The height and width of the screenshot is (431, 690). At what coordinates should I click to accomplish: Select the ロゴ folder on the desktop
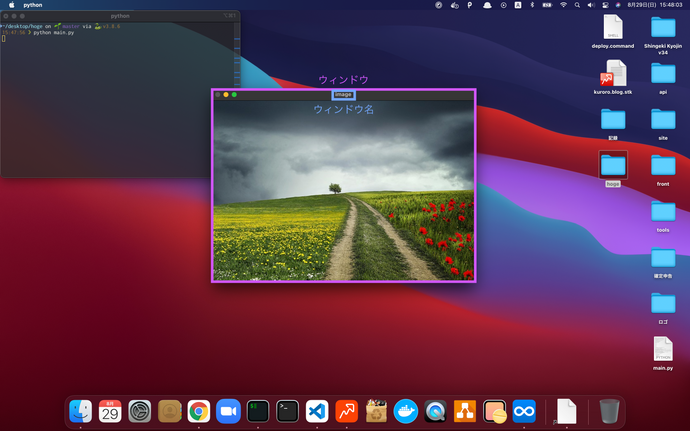663,308
